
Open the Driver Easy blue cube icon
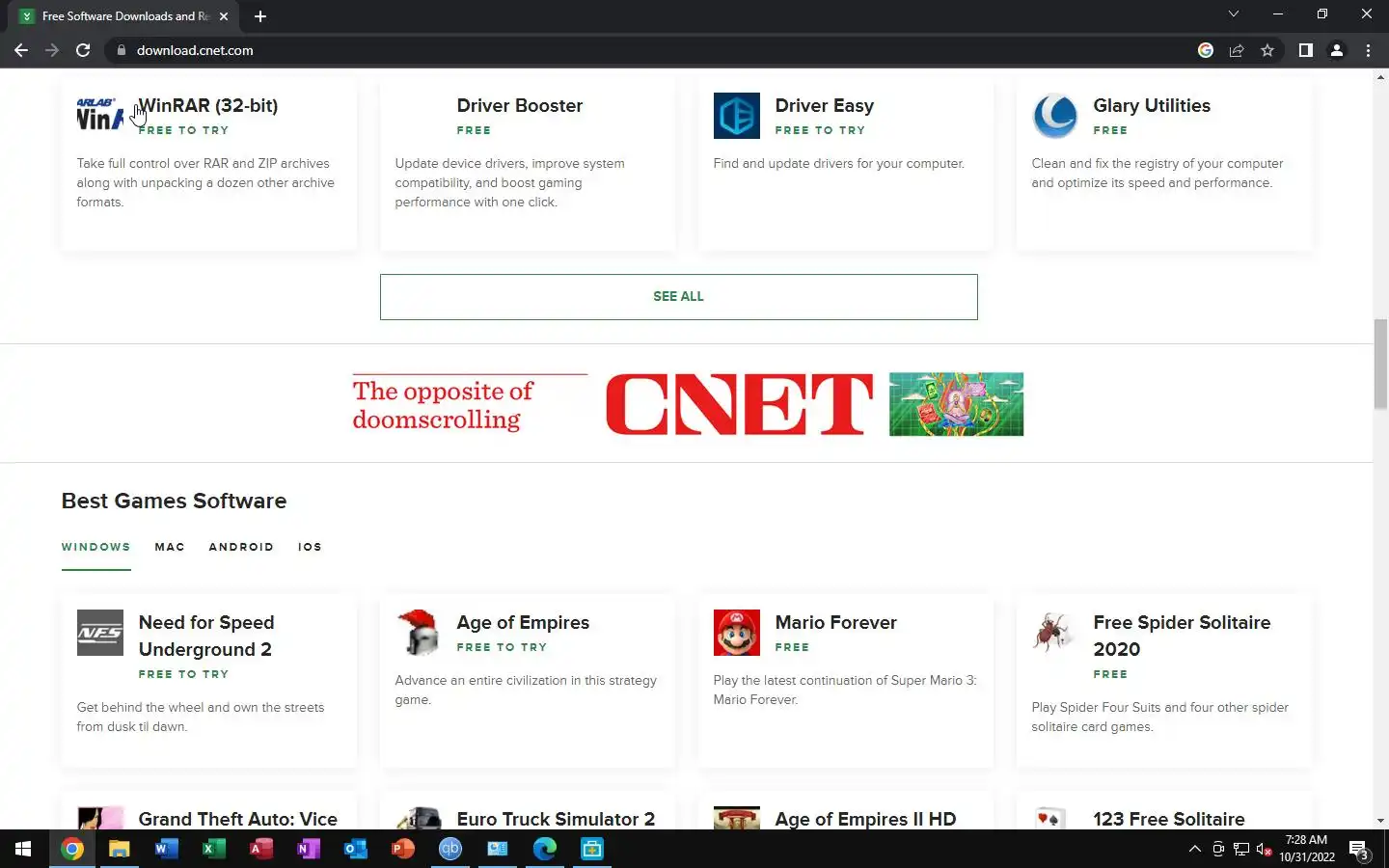pyautogui.click(x=737, y=116)
